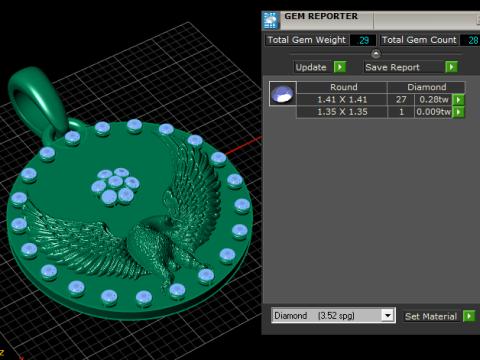Click the Total Gem Count label
The height and width of the screenshot is (360, 480).
(419, 40)
